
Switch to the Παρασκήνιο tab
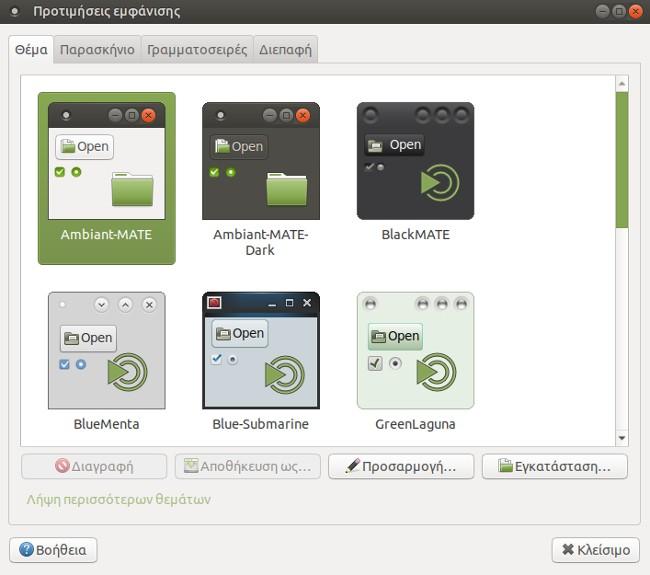[x=97, y=50]
